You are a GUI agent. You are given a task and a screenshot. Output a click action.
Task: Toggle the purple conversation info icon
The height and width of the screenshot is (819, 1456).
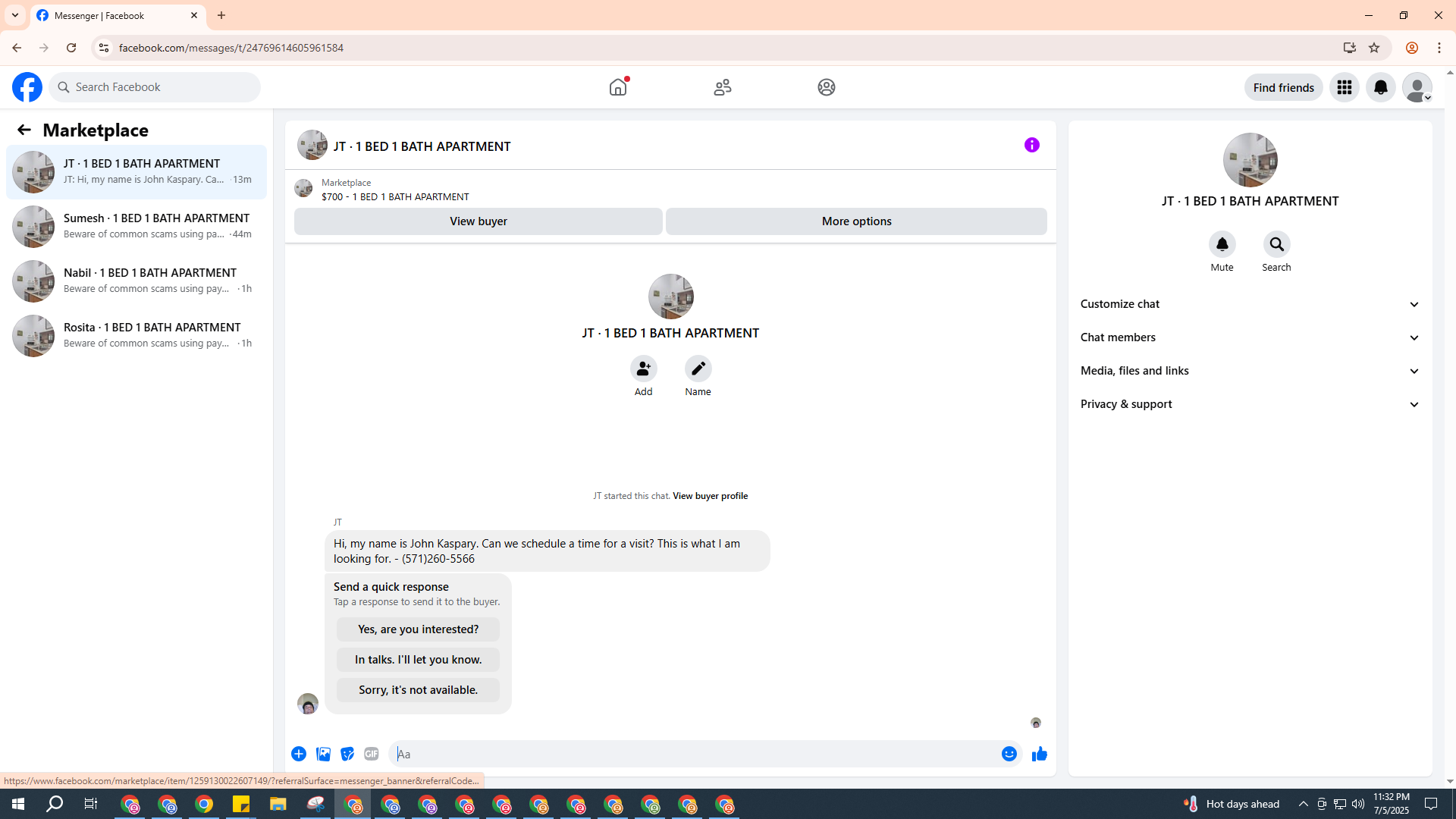click(1031, 145)
